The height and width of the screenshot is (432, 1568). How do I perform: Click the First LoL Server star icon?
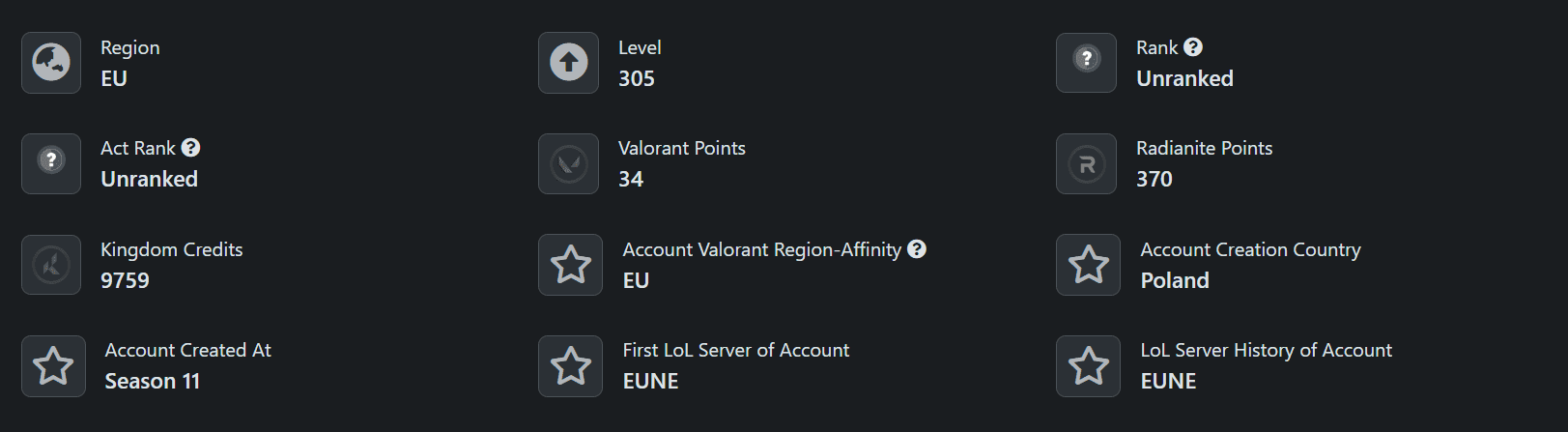coord(570,365)
